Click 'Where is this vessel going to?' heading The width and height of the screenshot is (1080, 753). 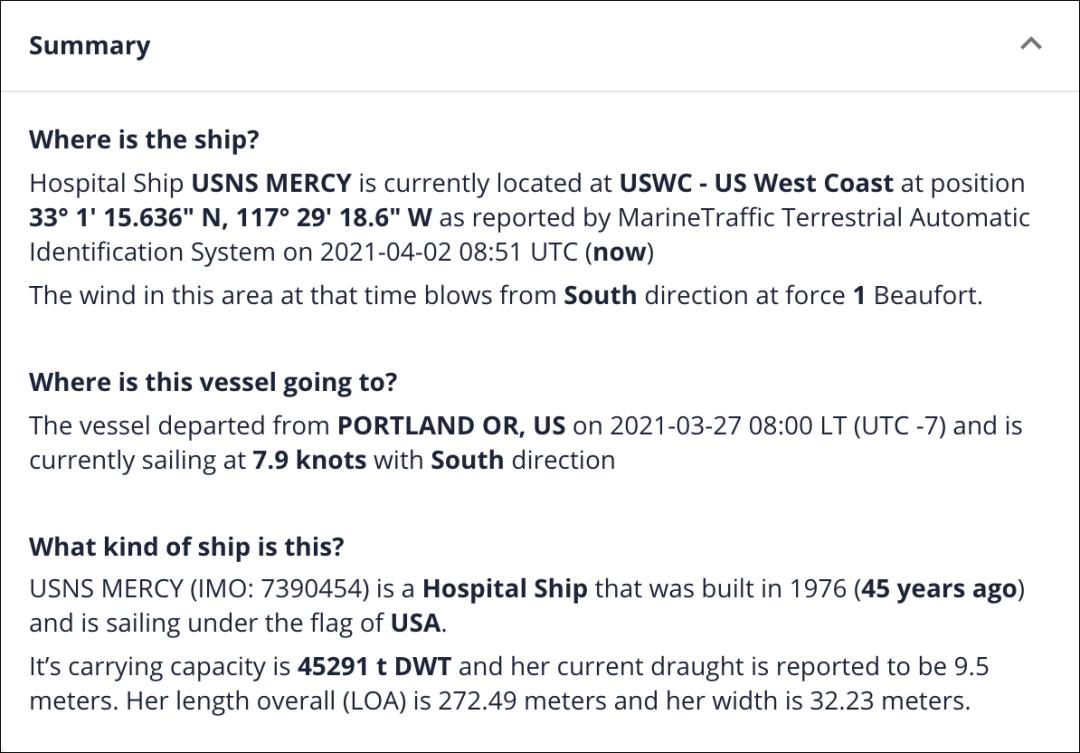[x=213, y=382]
